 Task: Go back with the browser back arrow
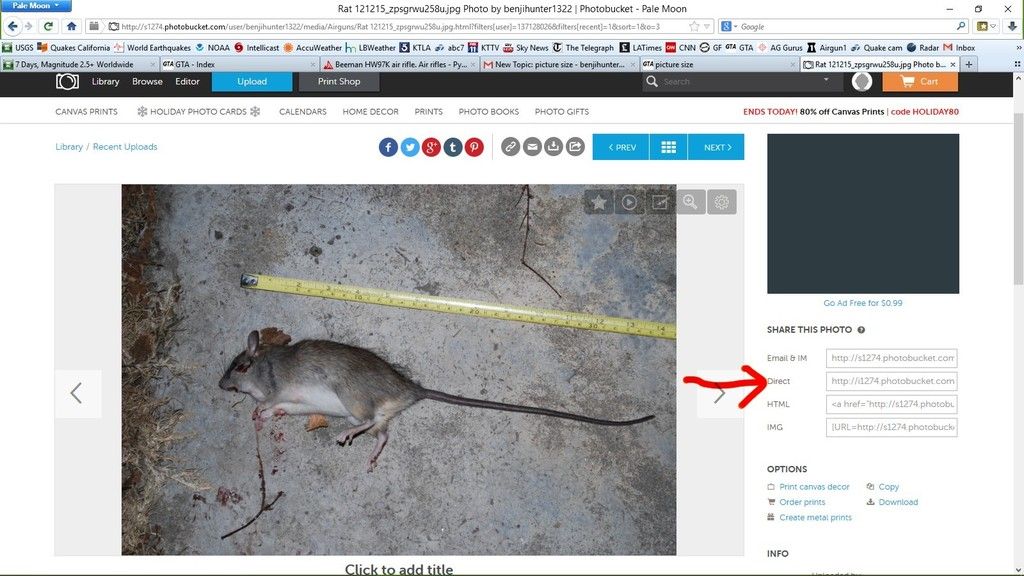coord(12,26)
